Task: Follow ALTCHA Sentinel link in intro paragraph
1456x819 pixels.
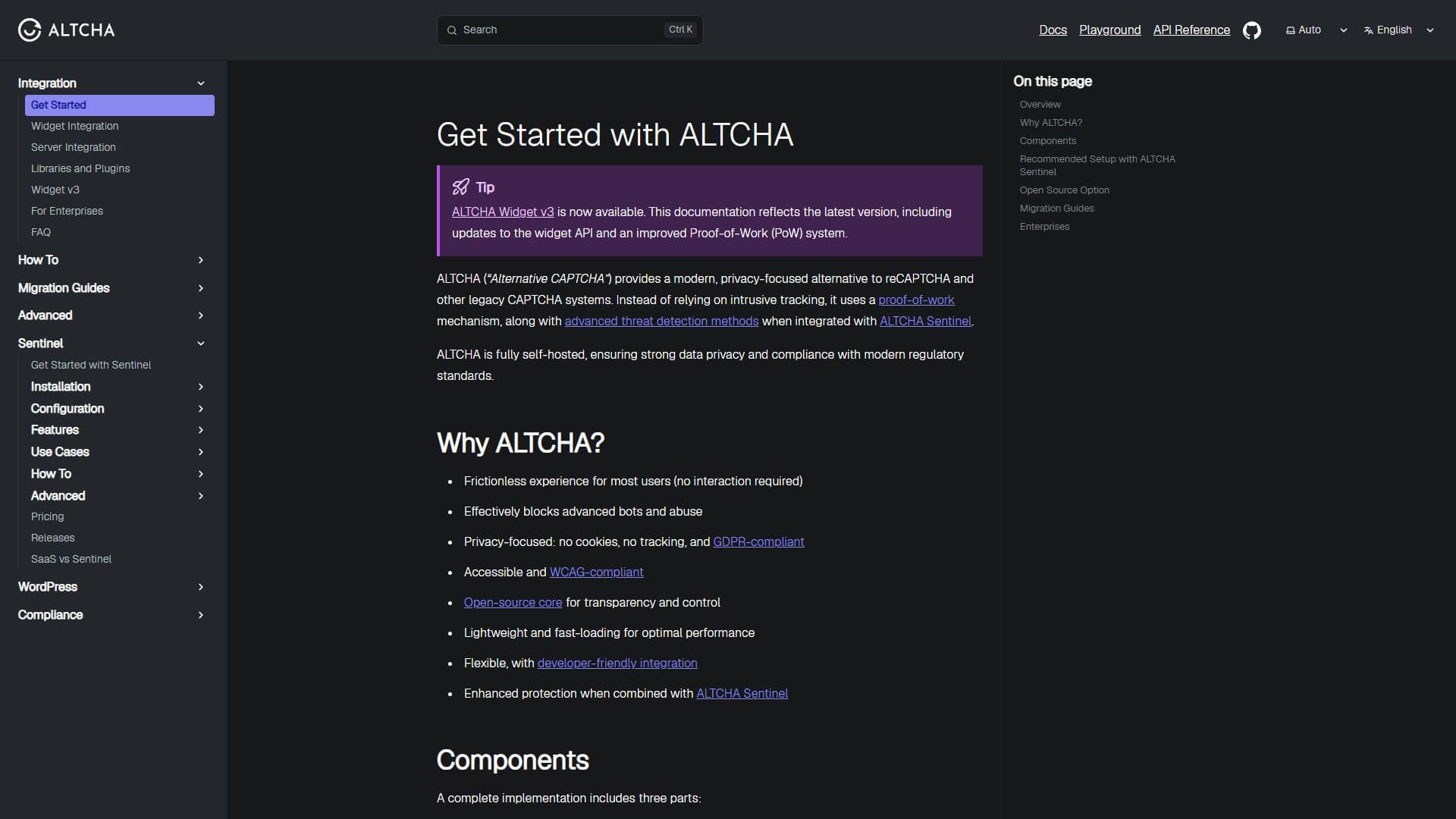Action: pos(925,322)
